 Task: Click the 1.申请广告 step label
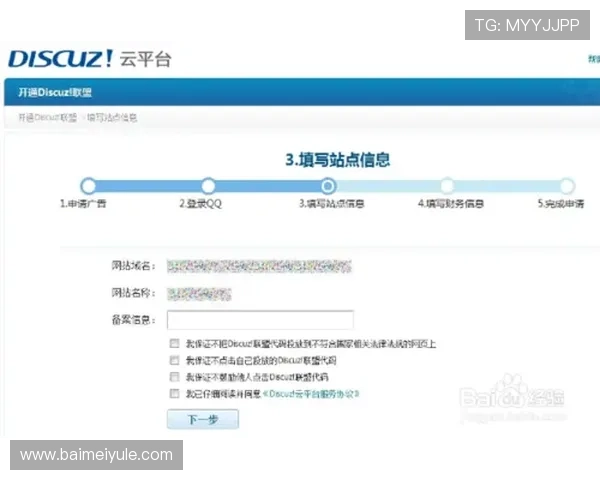tap(83, 203)
